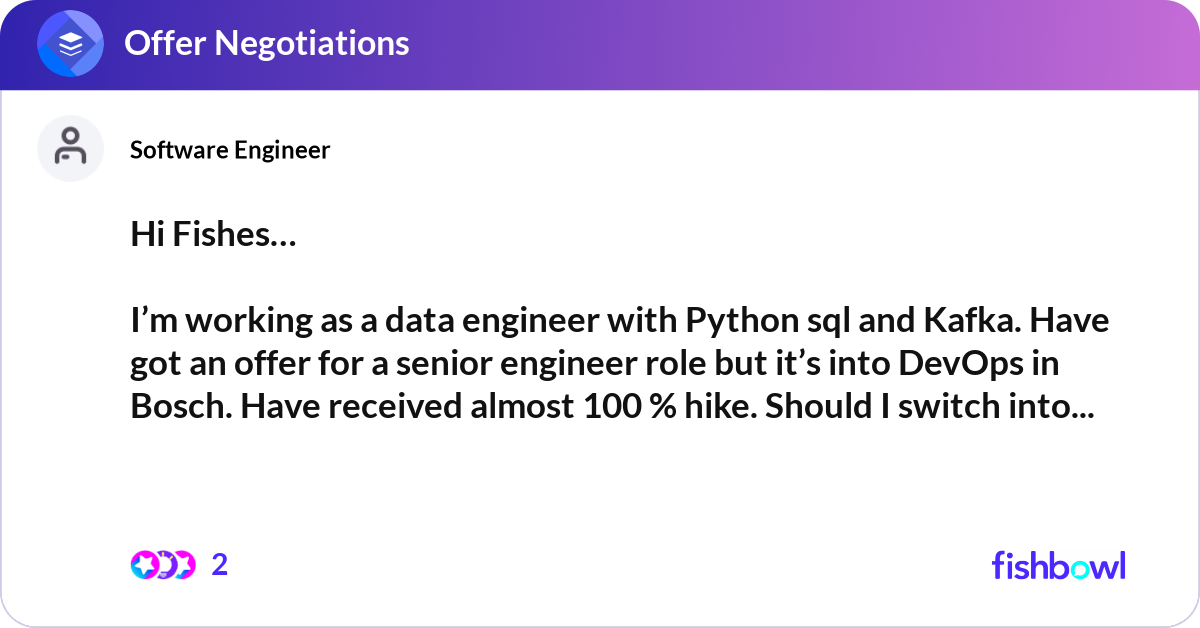Click the empty purple gradient header bar
Viewport: 1200px width, 628px height.
[x=800, y=44]
